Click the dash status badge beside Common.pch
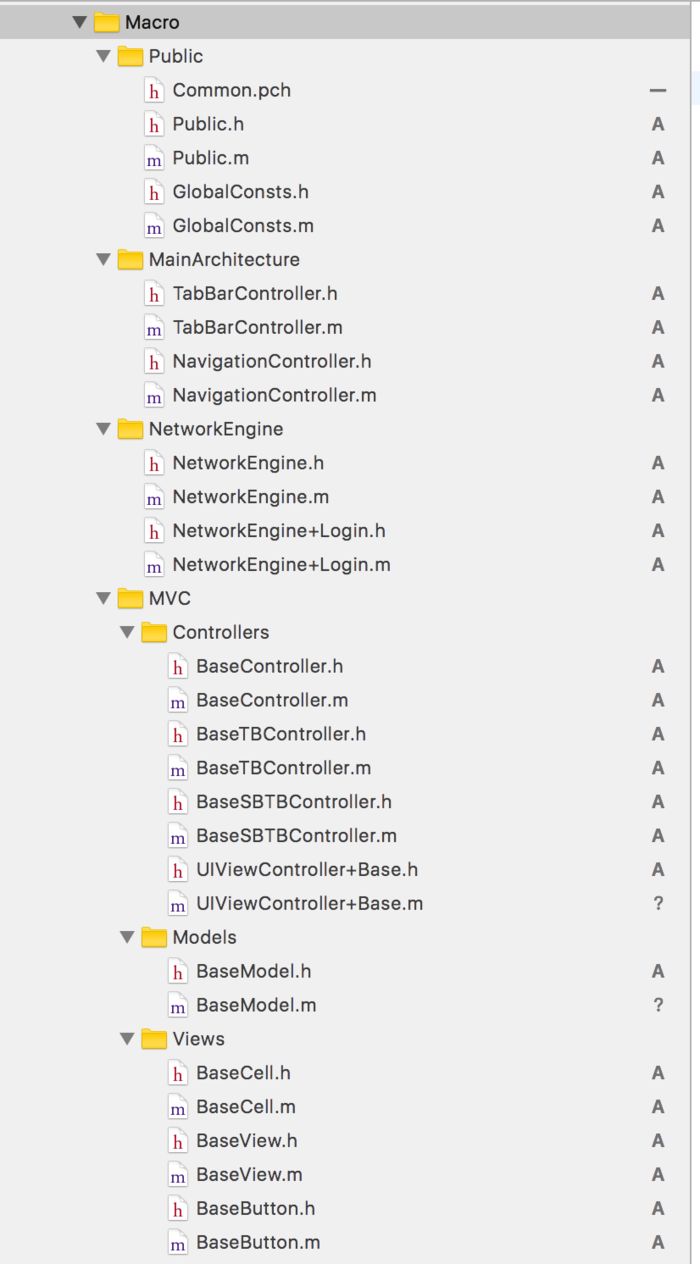This screenshot has width=700, height=1264. pyautogui.click(x=657, y=90)
